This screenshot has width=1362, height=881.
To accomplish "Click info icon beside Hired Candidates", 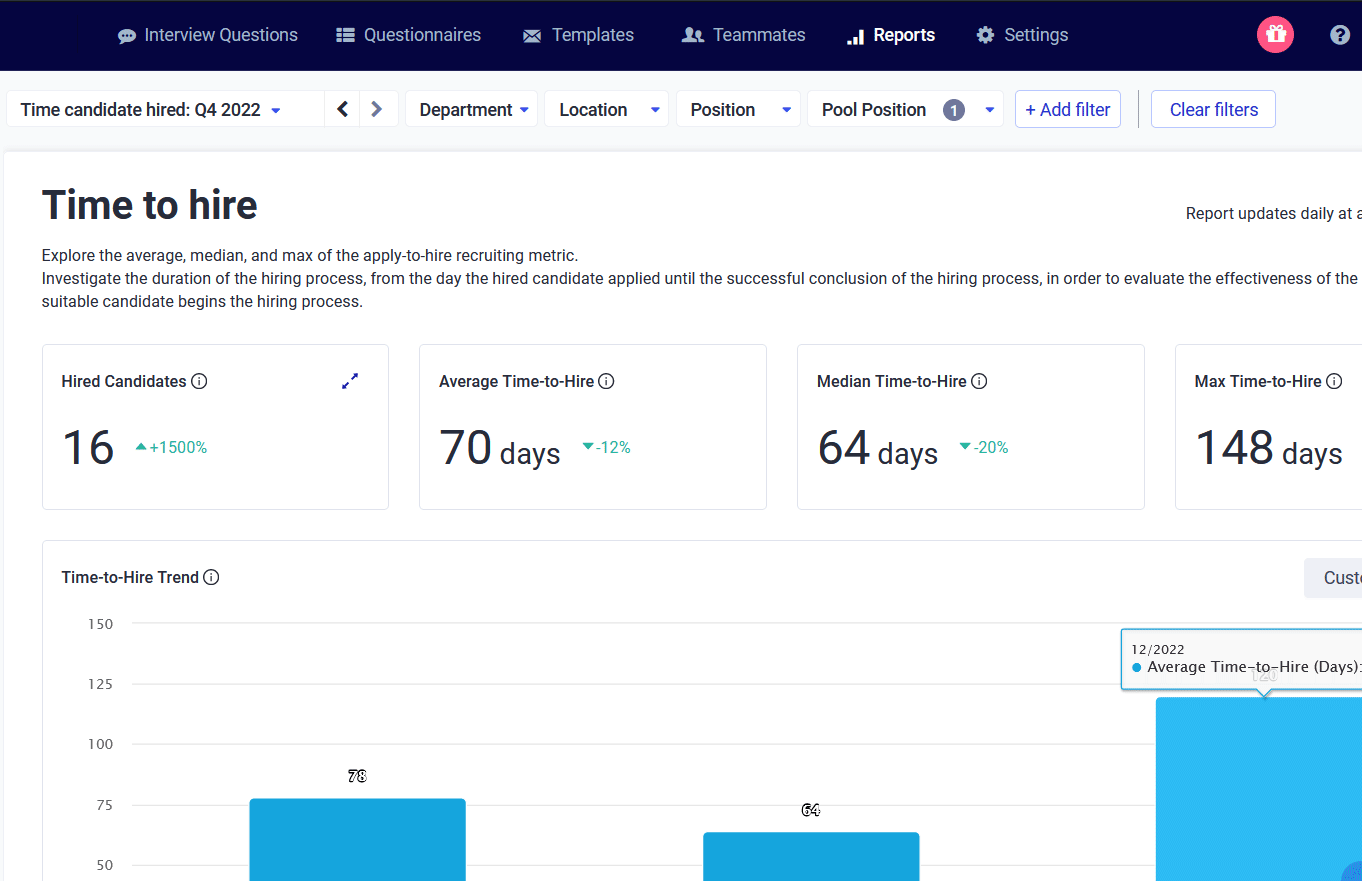I will 199,381.
